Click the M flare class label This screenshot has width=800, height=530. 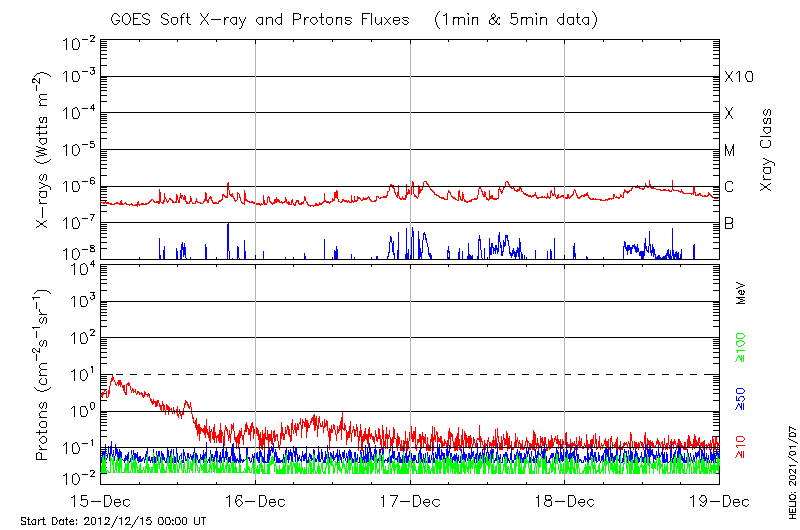(x=730, y=151)
